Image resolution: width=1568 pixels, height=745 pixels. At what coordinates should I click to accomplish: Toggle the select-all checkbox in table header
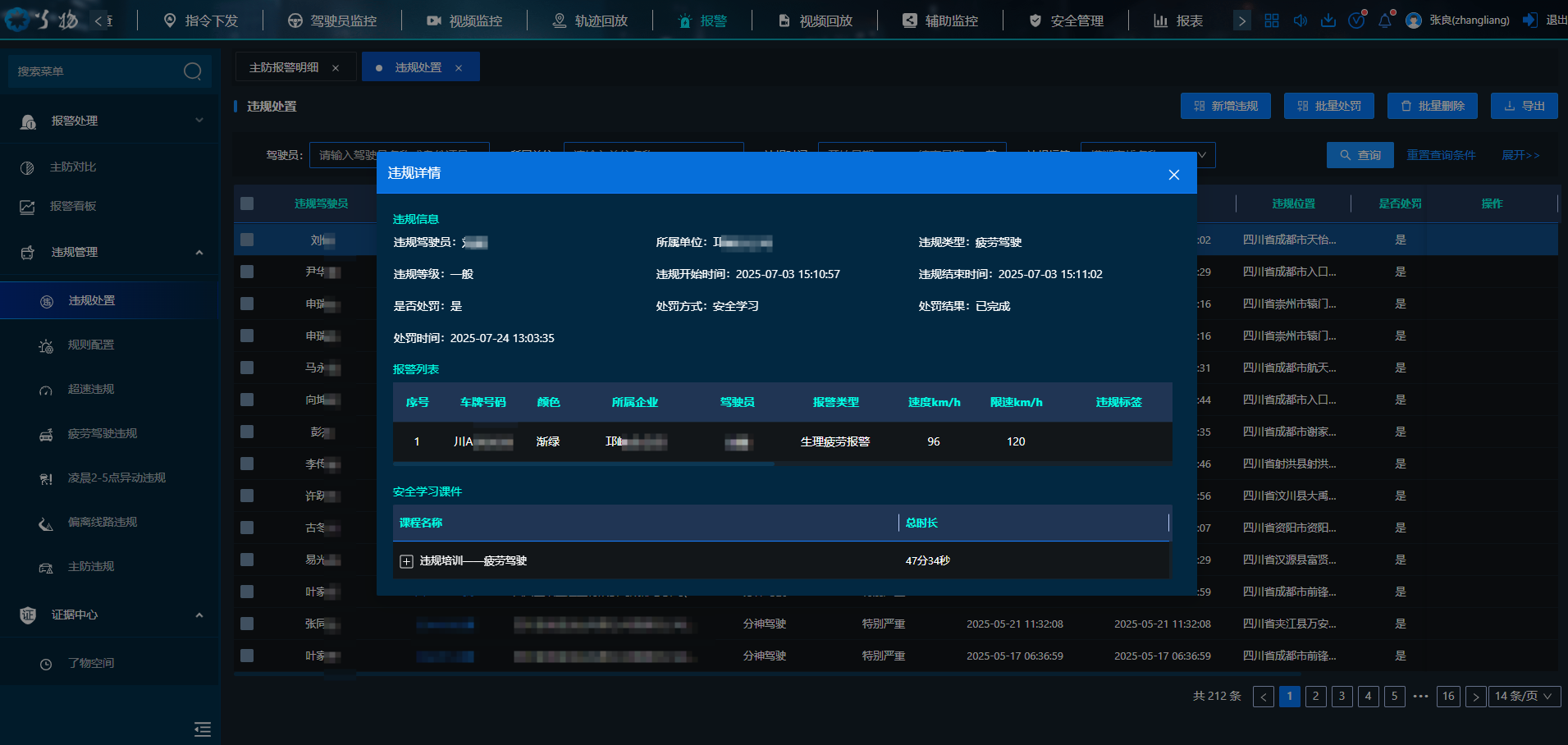(x=247, y=203)
